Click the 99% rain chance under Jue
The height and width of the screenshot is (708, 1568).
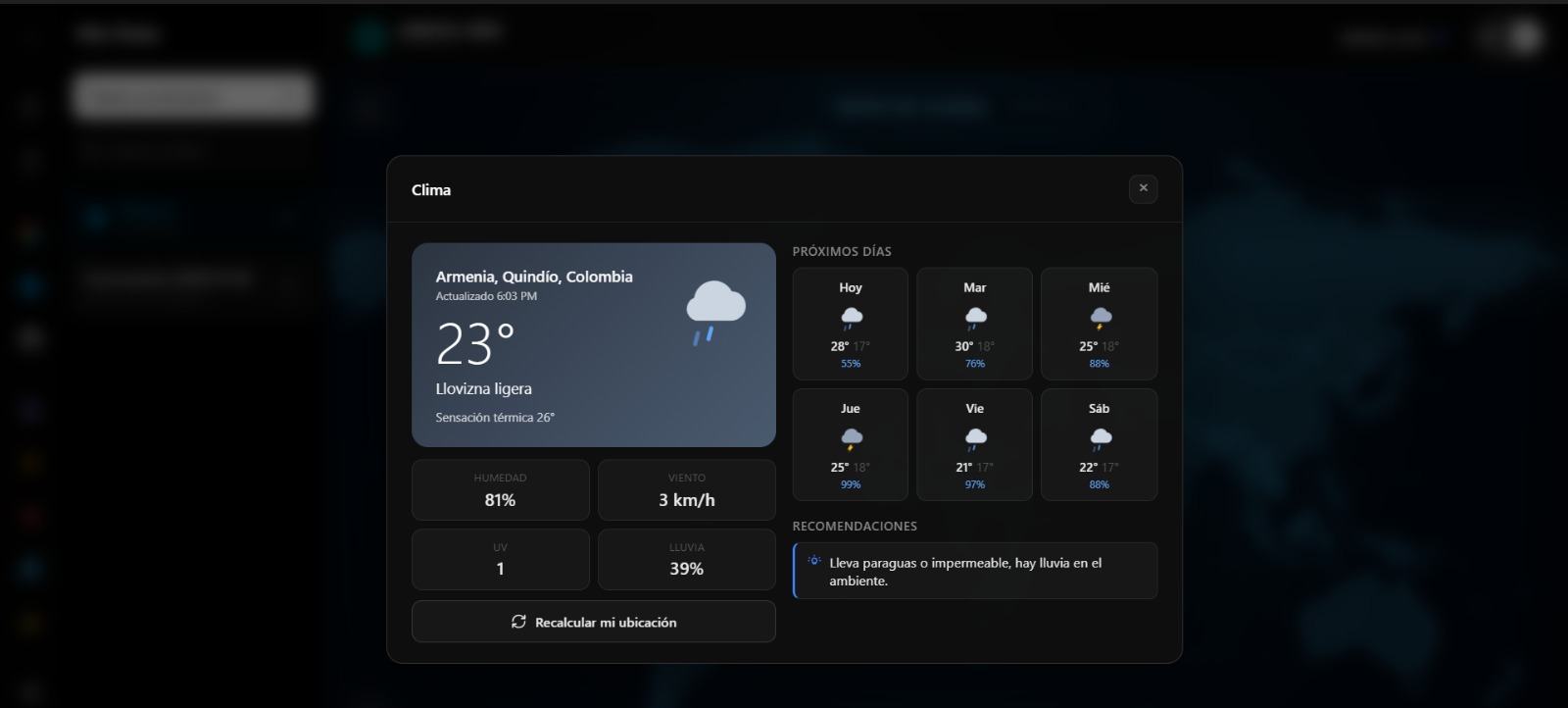coord(851,484)
